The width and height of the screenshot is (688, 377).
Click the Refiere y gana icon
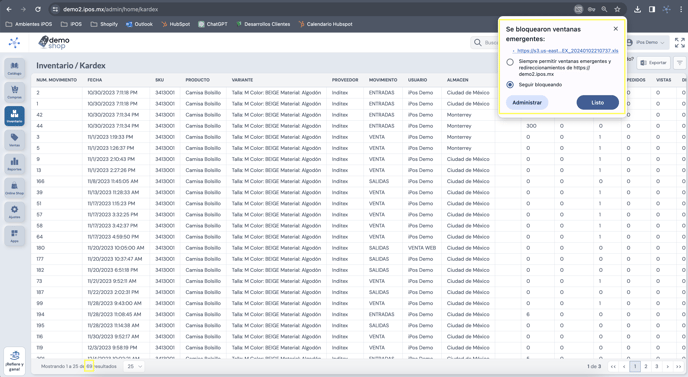14,361
